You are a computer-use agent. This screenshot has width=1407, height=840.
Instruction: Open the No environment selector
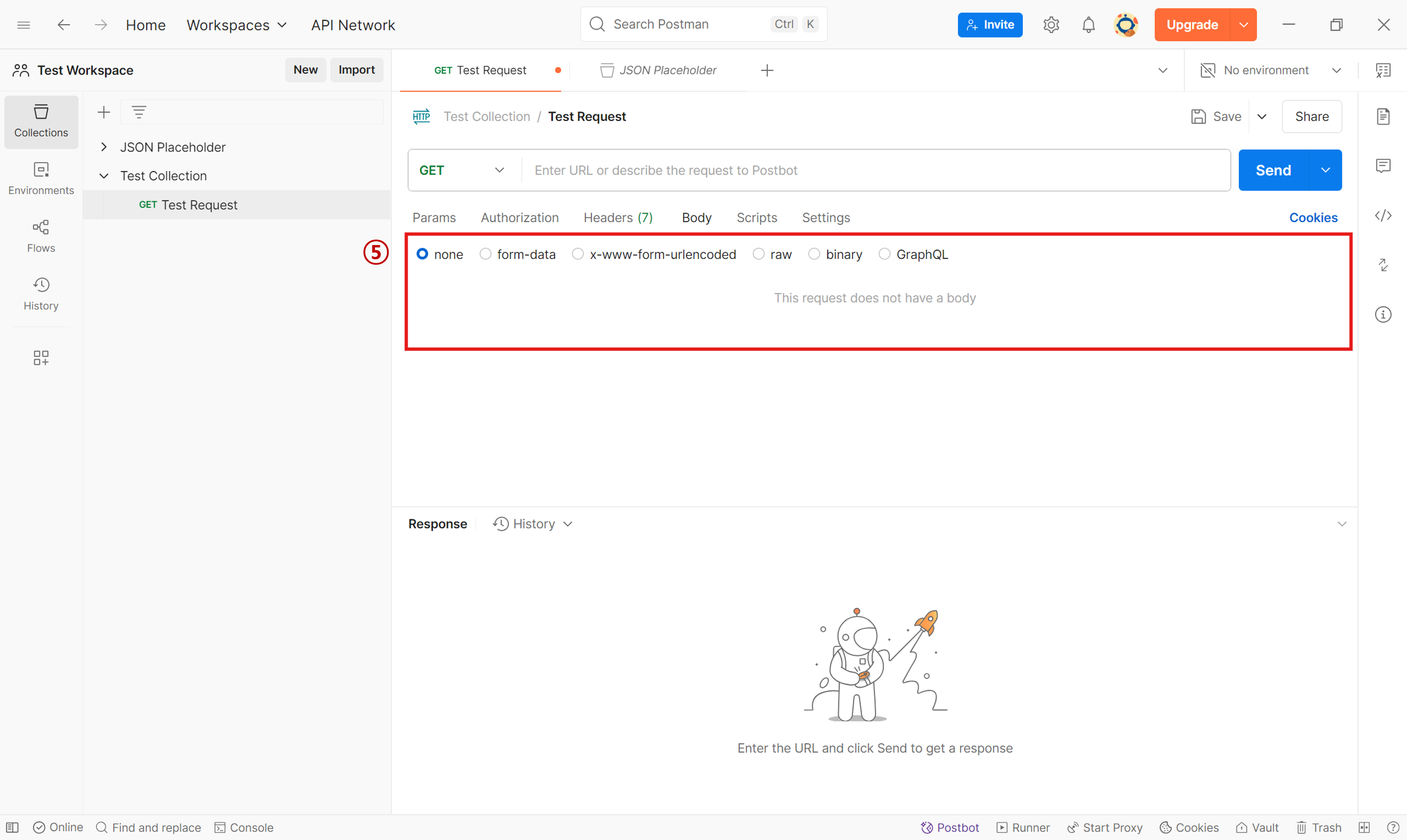point(1271,70)
